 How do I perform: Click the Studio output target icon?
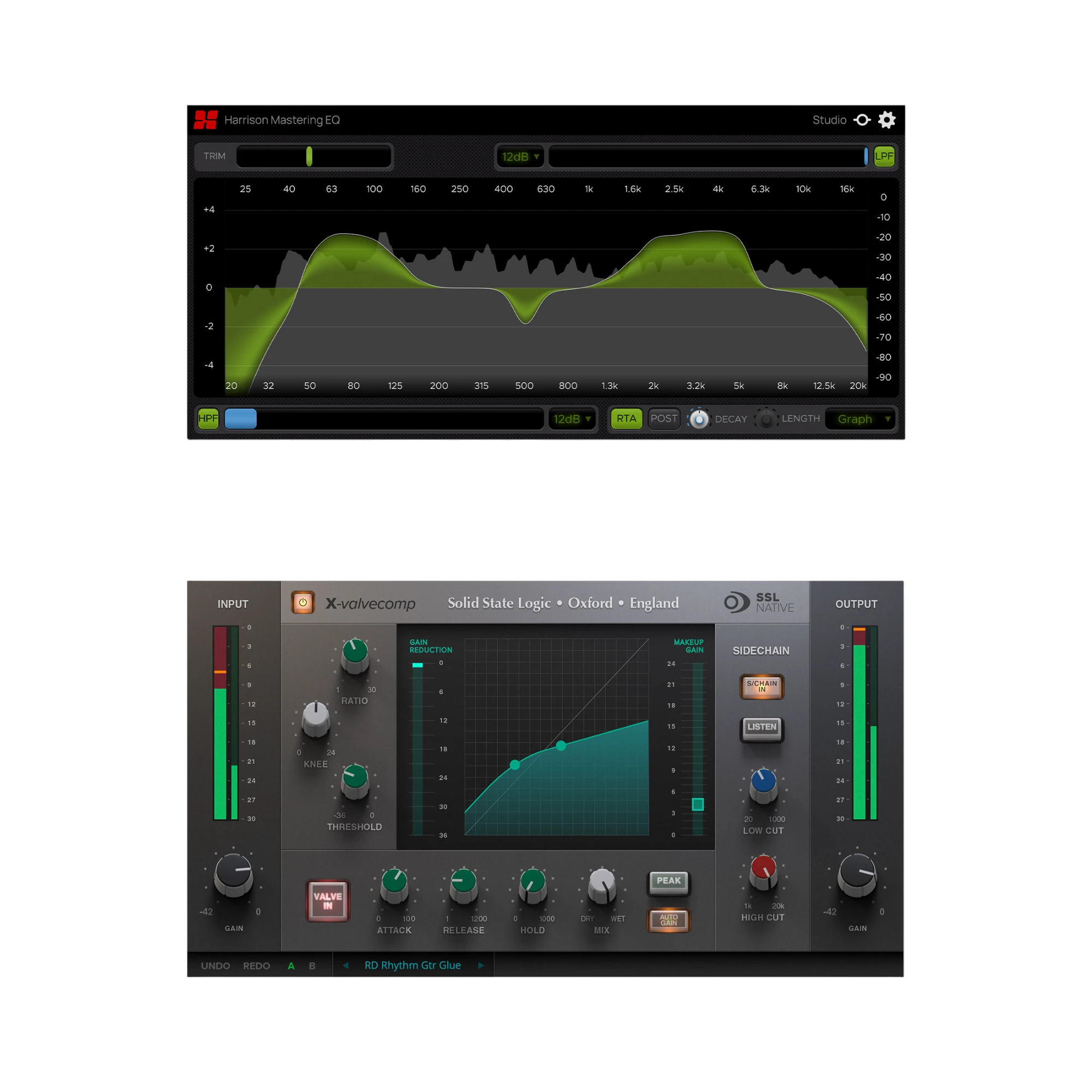(862, 120)
